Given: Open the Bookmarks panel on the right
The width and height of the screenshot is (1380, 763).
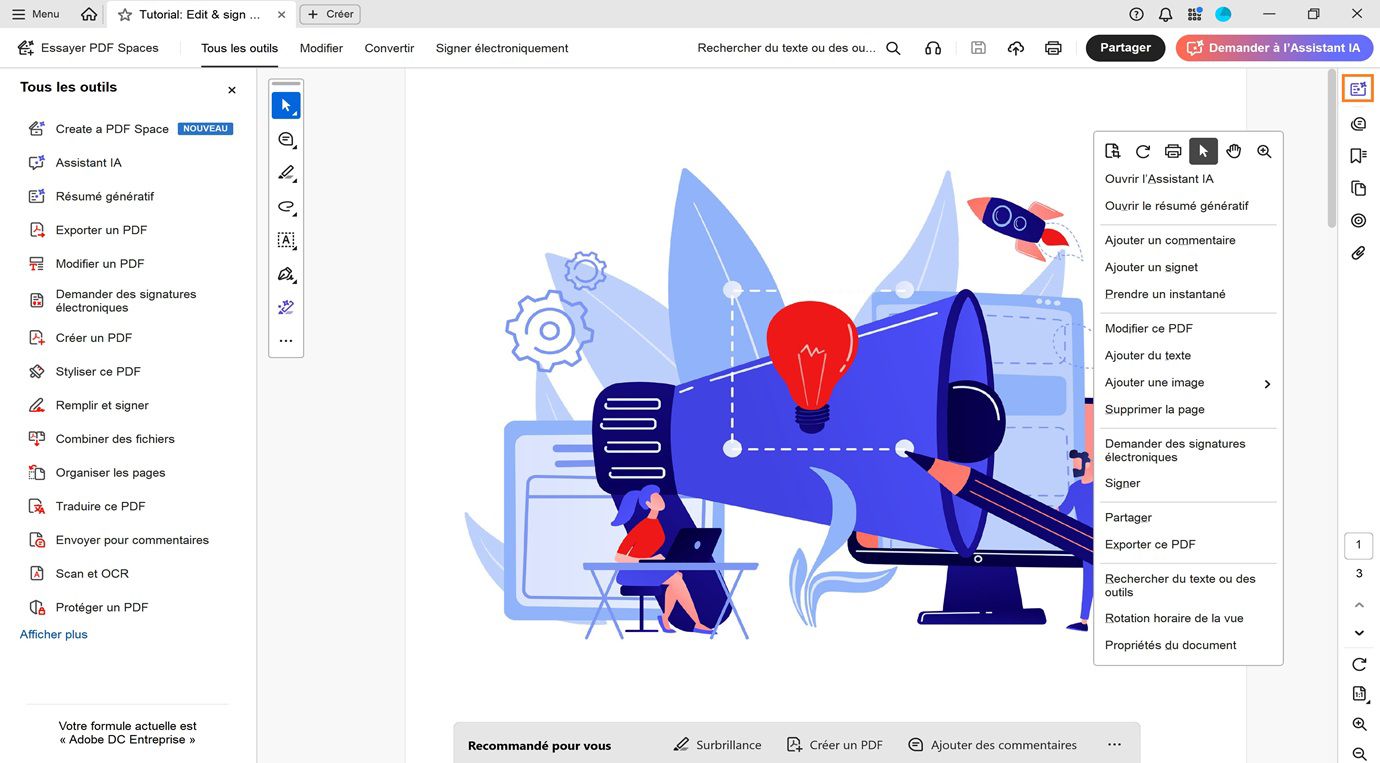Looking at the screenshot, I should [1357, 155].
